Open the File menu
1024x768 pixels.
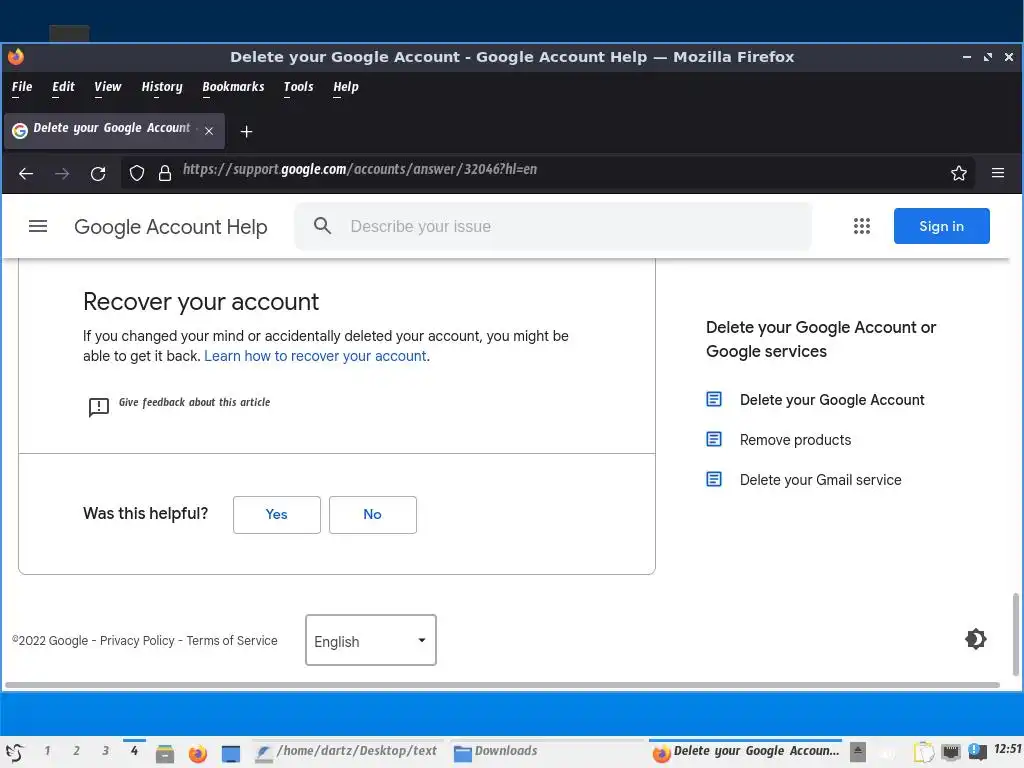[22, 87]
